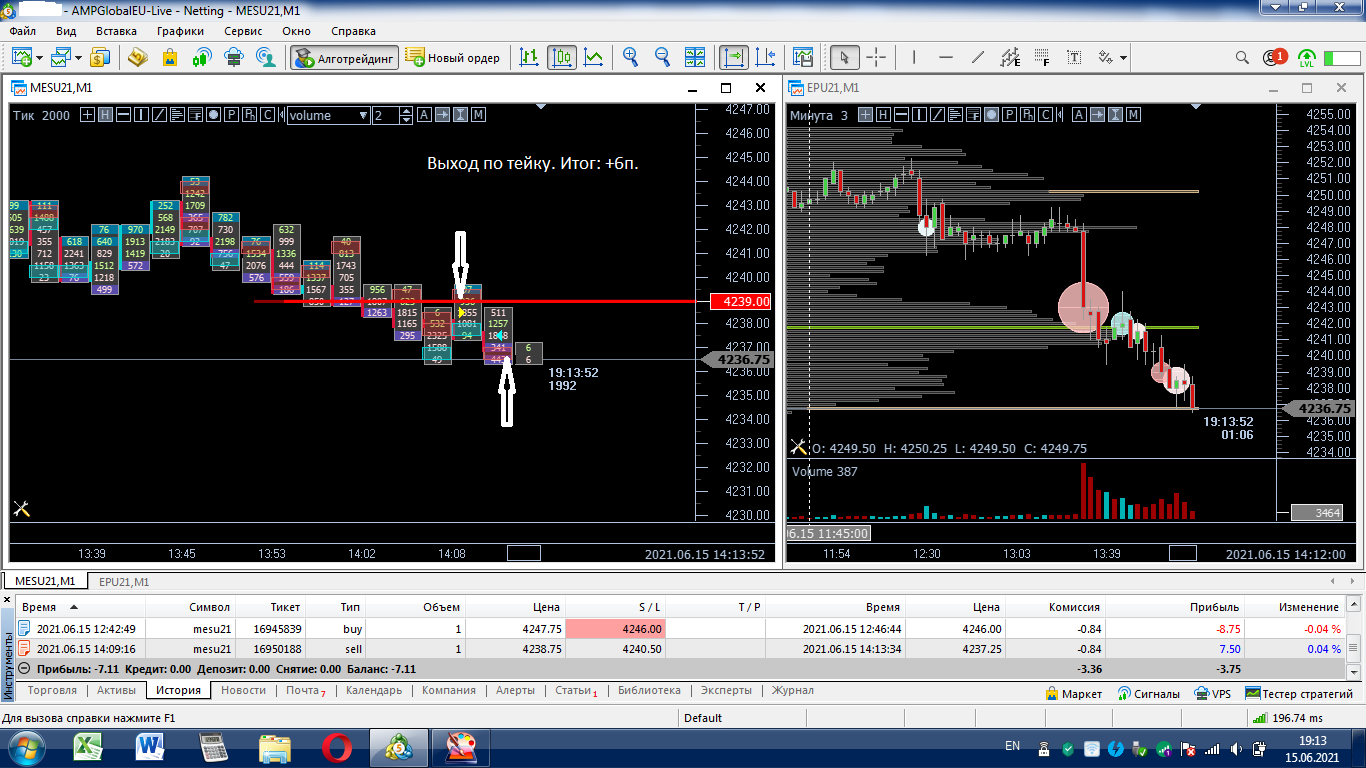1366x768 pixels.
Task: Click the M button in EPU21 chart toolbar
Action: click(1133, 115)
